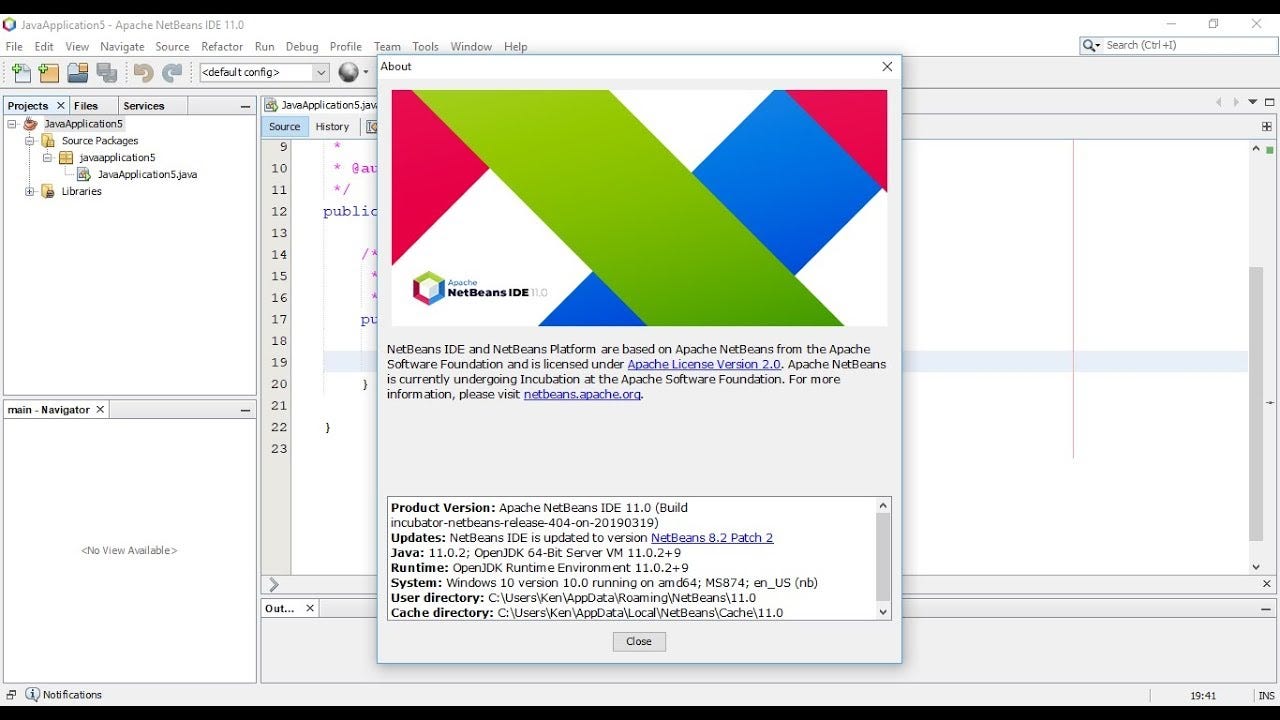Close the main - Navigator tab
Viewport: 1280px width, 720px height.
tap(100, 410)
